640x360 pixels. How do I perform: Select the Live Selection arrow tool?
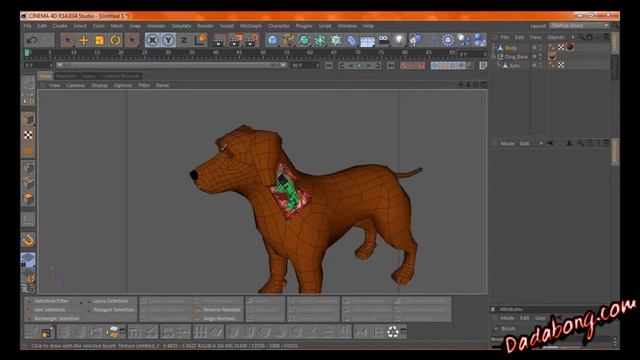pos(68,40)
